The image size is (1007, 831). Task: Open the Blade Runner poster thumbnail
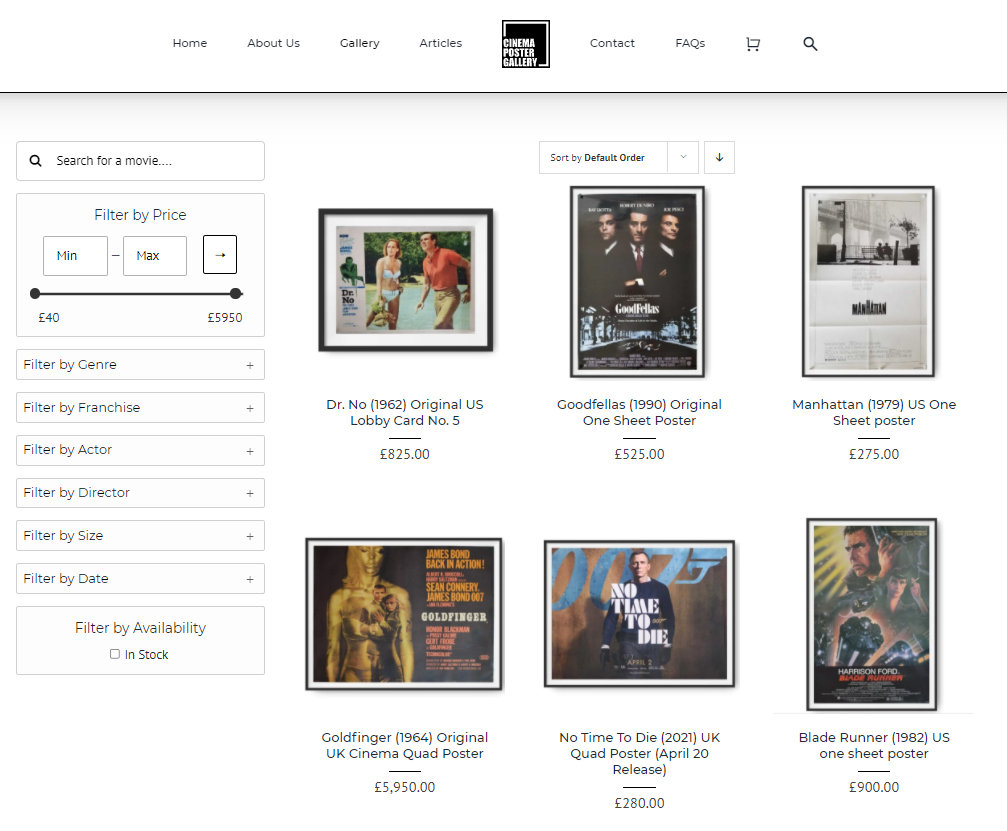point(871,615)
